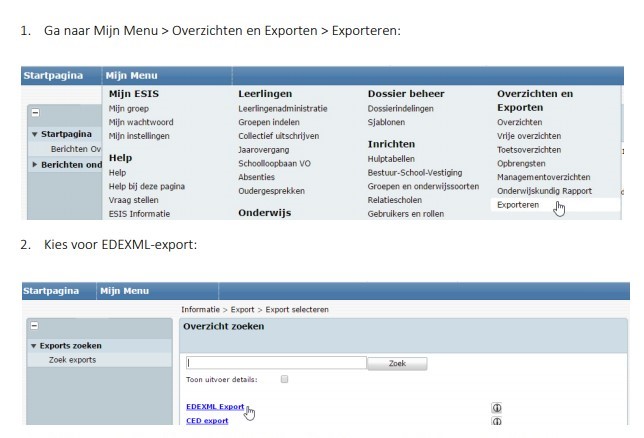The height and width of the screenshot is (438, 644).
Task: Open Bestuur-School-Vestiging menu entry
Action: (415, 173)
